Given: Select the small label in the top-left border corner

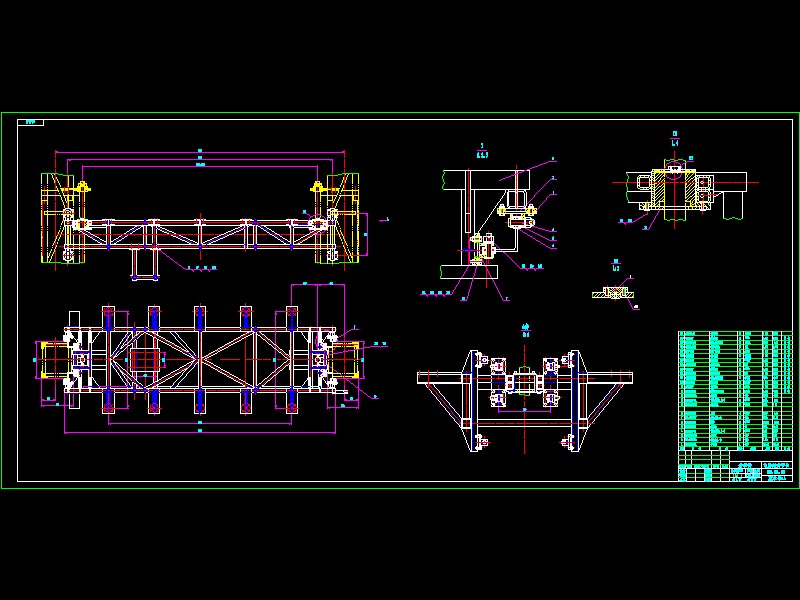Looking at the screenshot, I should click(x=30, y=120).
